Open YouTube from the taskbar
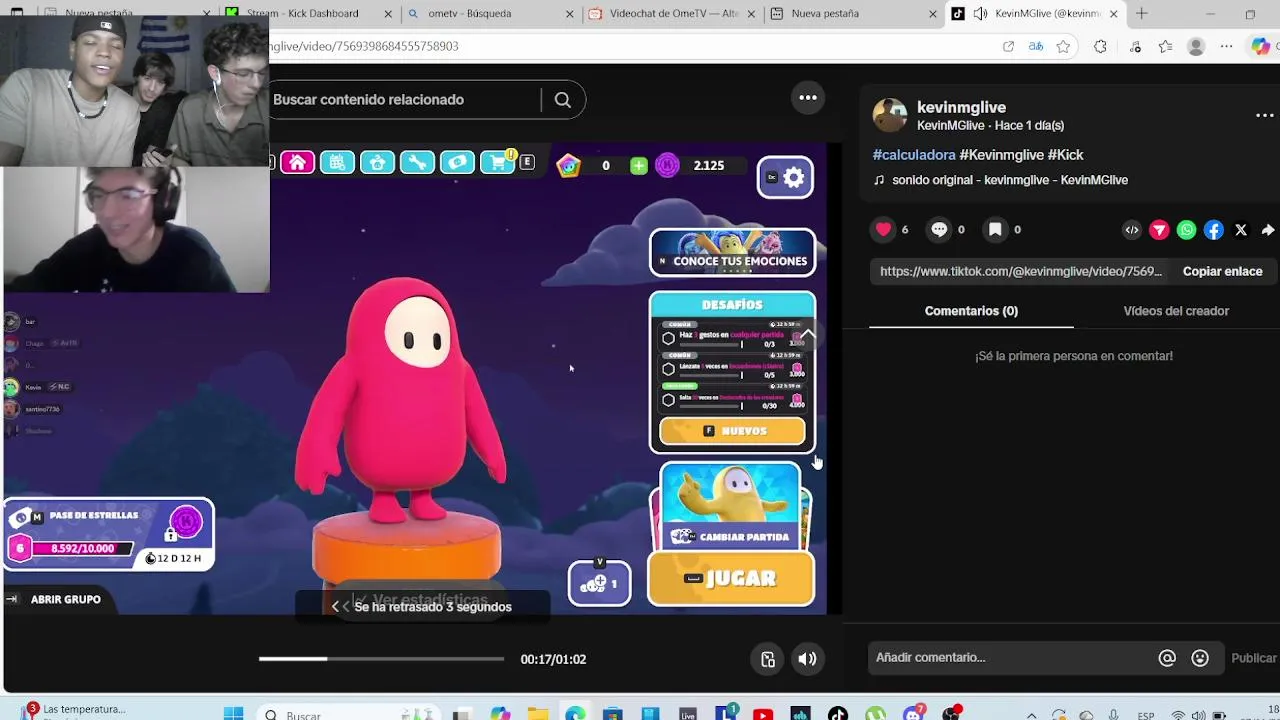The width and height of the screenshot is (1280, 720). click(x=763, y=714)
